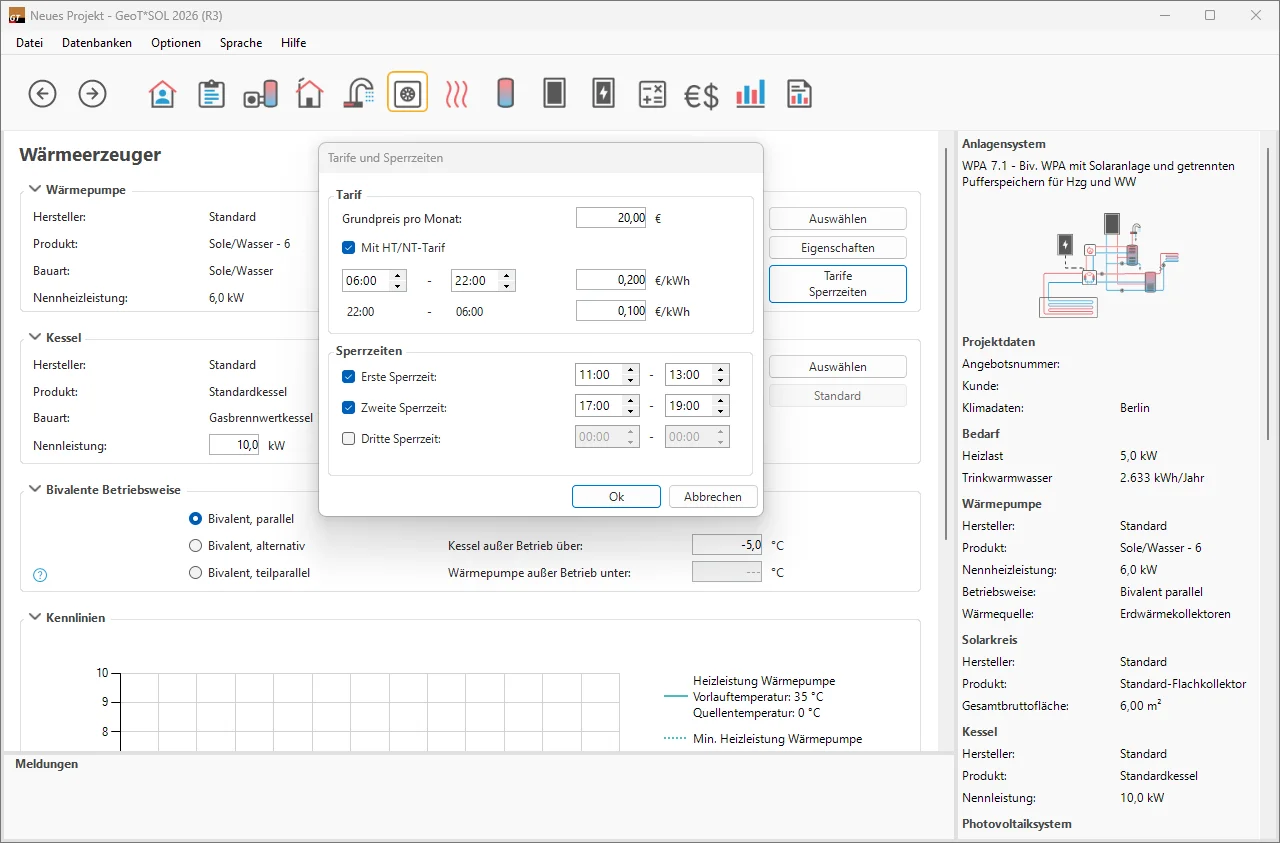1280x843 pixels.
Task: Open the Sprache menu
Action: (241, 43)
